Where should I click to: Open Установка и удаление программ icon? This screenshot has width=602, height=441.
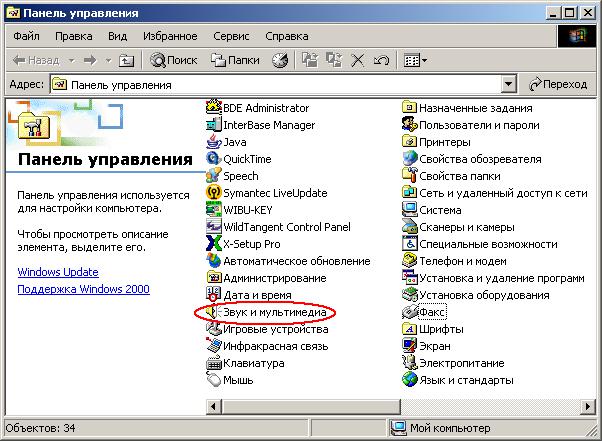pos(410,277)
